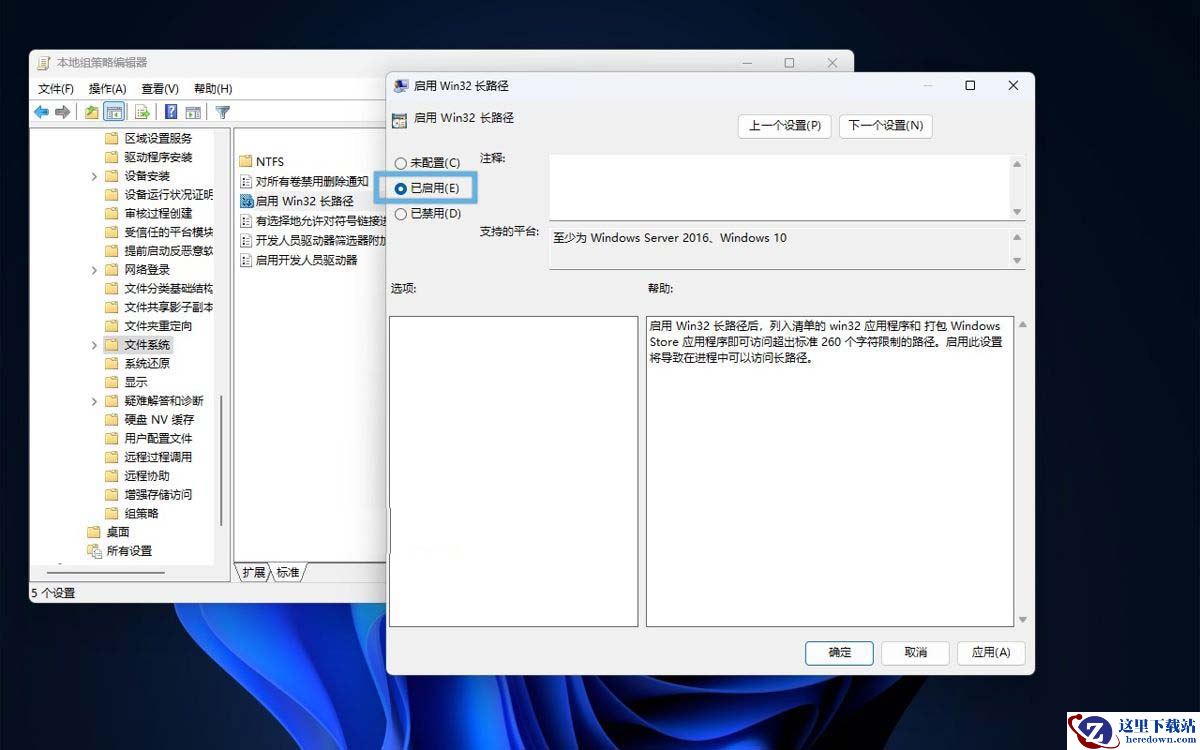Screen dimensions: 1200x750
Task: Click the back arrow in Group Policy Editor toolbar
Action: point(41,112)
